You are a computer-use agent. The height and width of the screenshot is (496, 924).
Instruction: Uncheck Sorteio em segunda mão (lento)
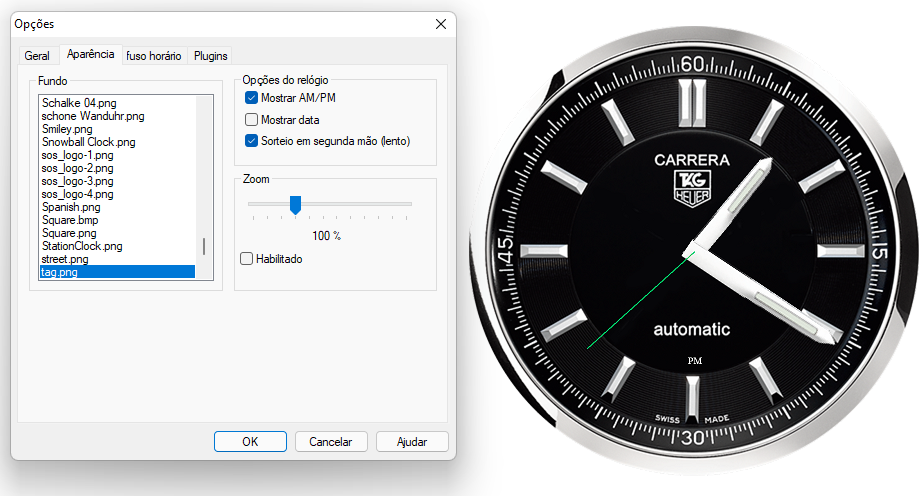(x=252, y=141)
